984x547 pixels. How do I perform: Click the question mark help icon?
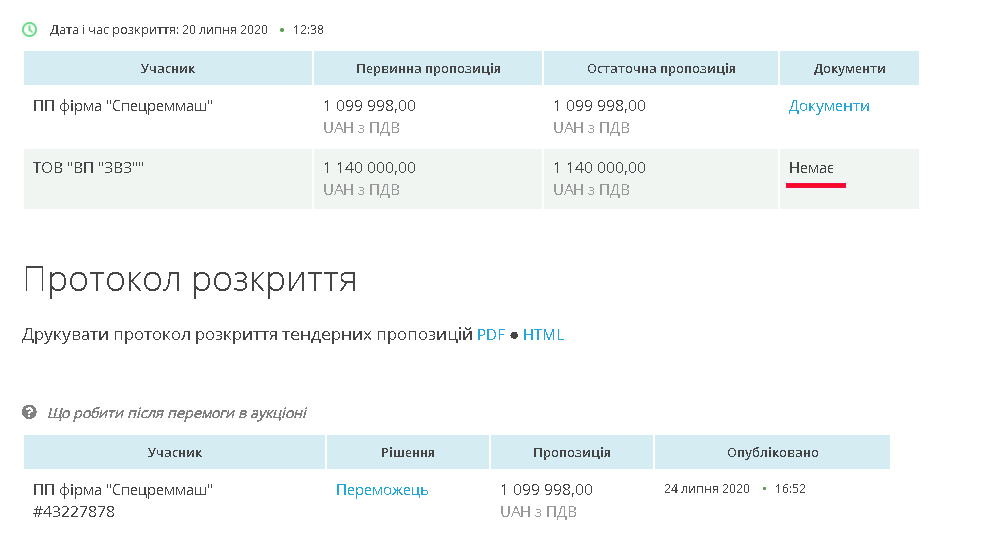click(x=30, y=413)
